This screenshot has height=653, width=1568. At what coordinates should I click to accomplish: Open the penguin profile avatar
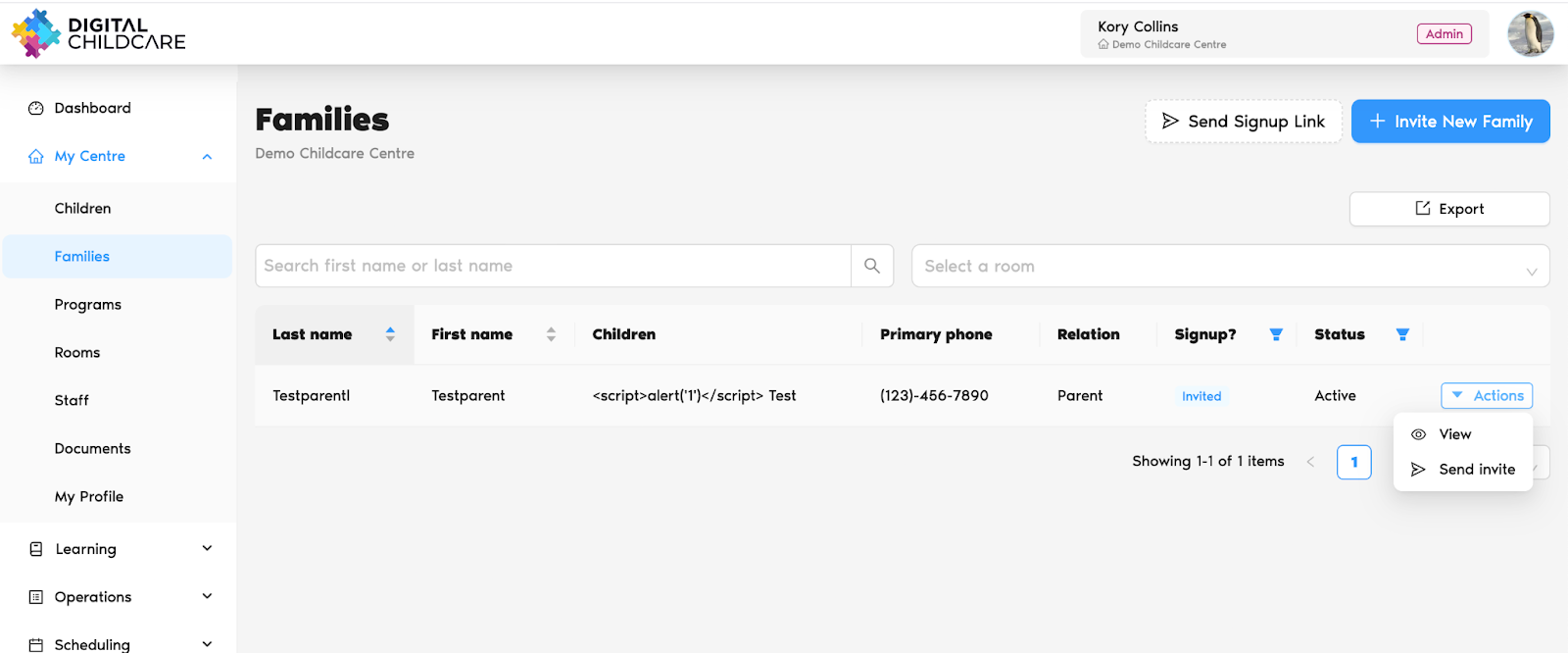pyautogui.click(x=1530, y=34)
